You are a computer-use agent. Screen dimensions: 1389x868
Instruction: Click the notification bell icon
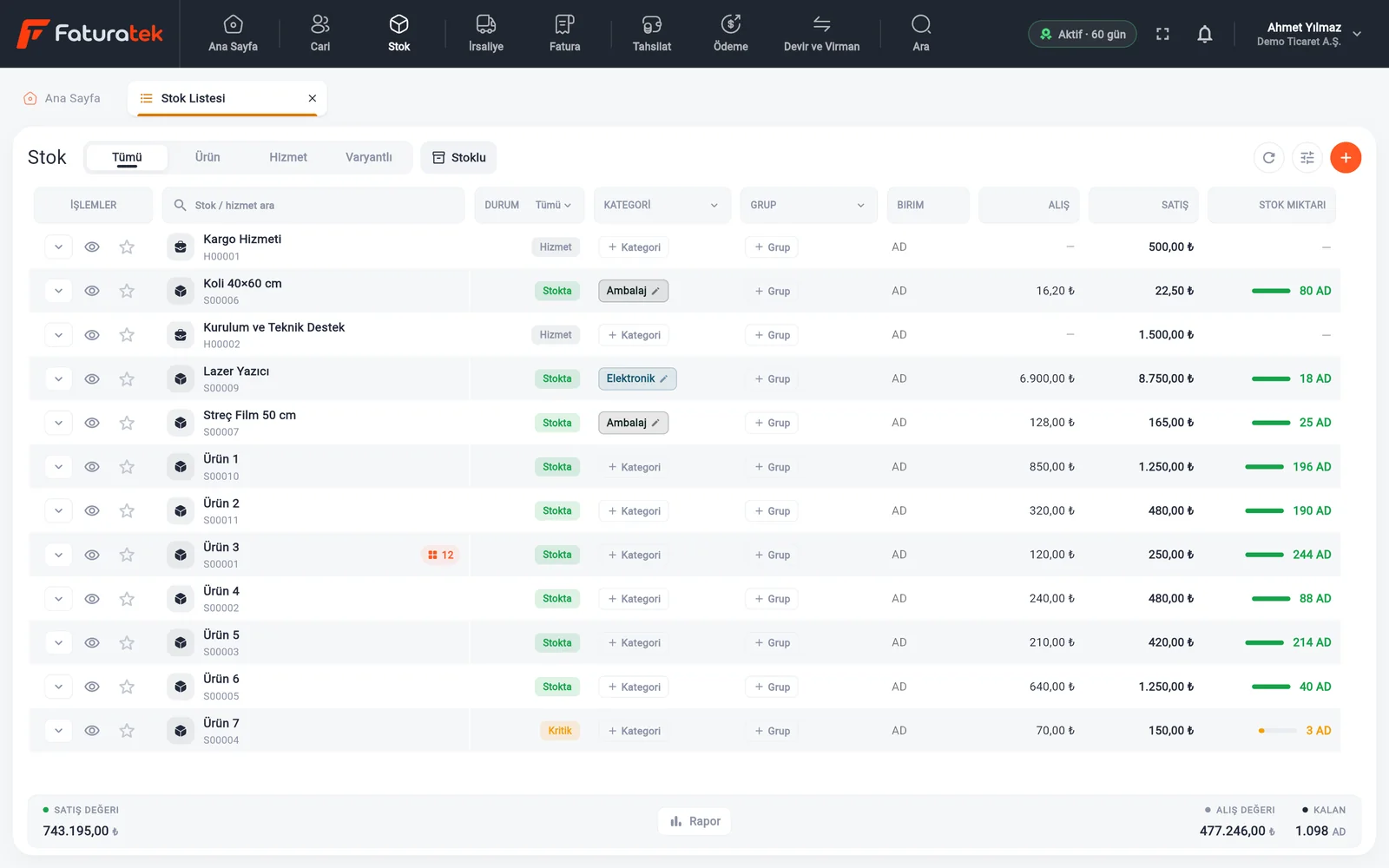point(1205,34)
